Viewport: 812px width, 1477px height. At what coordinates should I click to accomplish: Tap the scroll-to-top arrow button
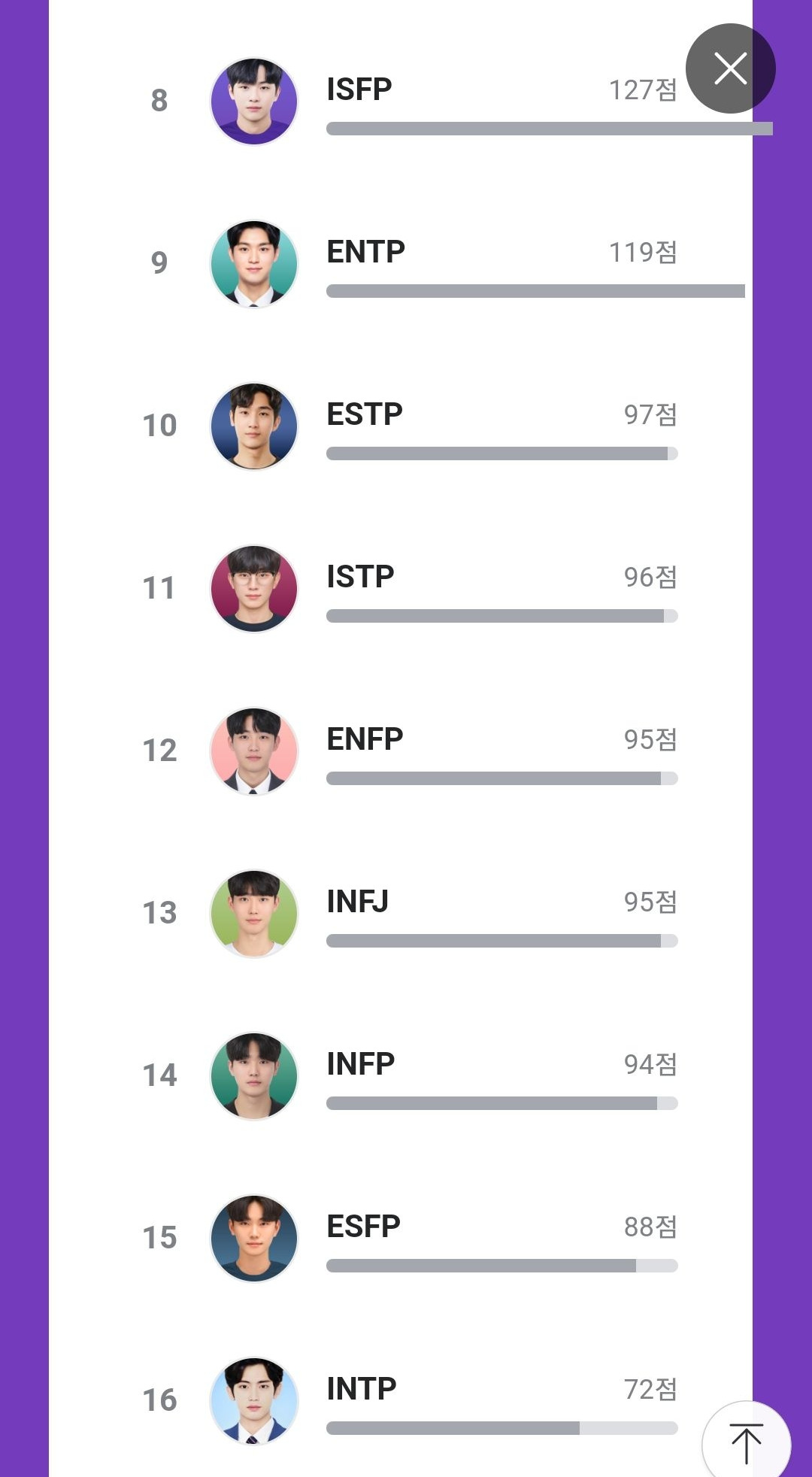click(746, 1443)
